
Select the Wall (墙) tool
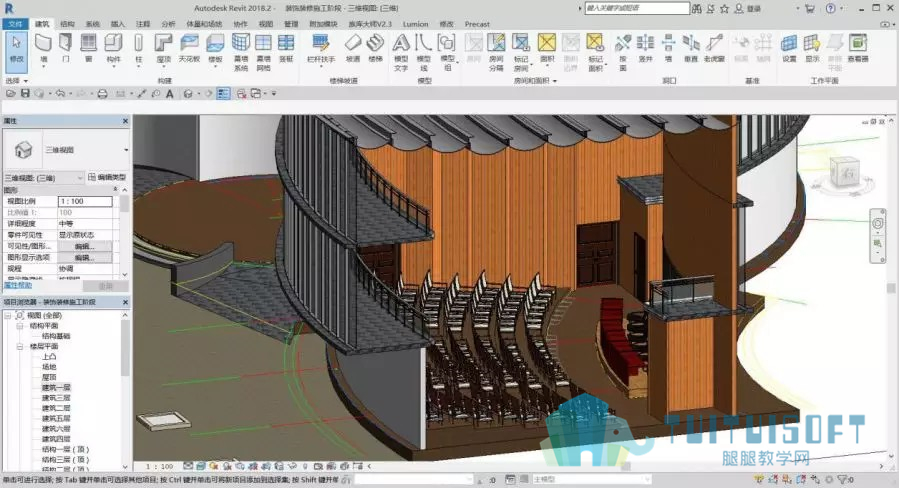(x=44, y=48)
